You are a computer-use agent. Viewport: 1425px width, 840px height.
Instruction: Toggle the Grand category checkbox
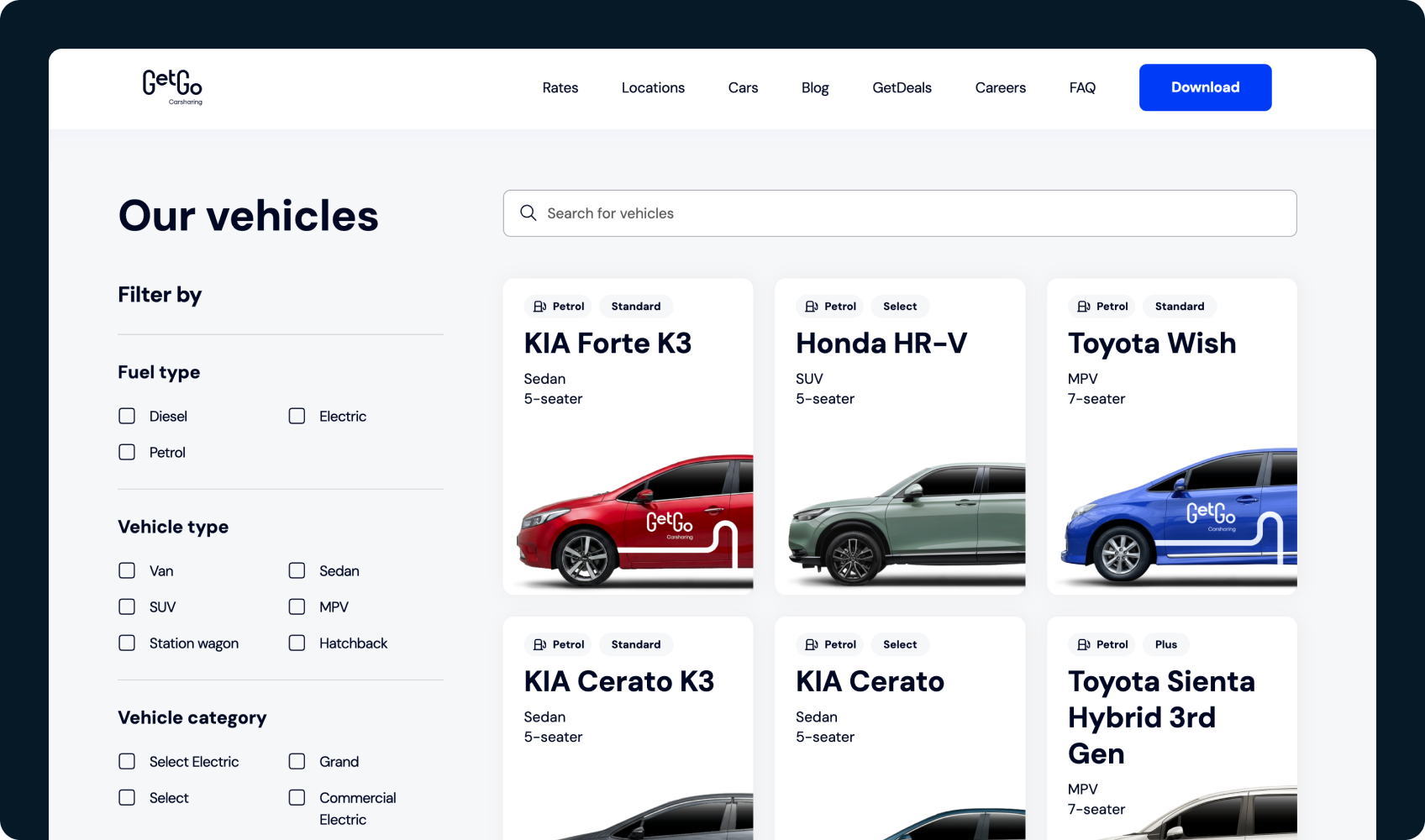(x=297, y=761)
